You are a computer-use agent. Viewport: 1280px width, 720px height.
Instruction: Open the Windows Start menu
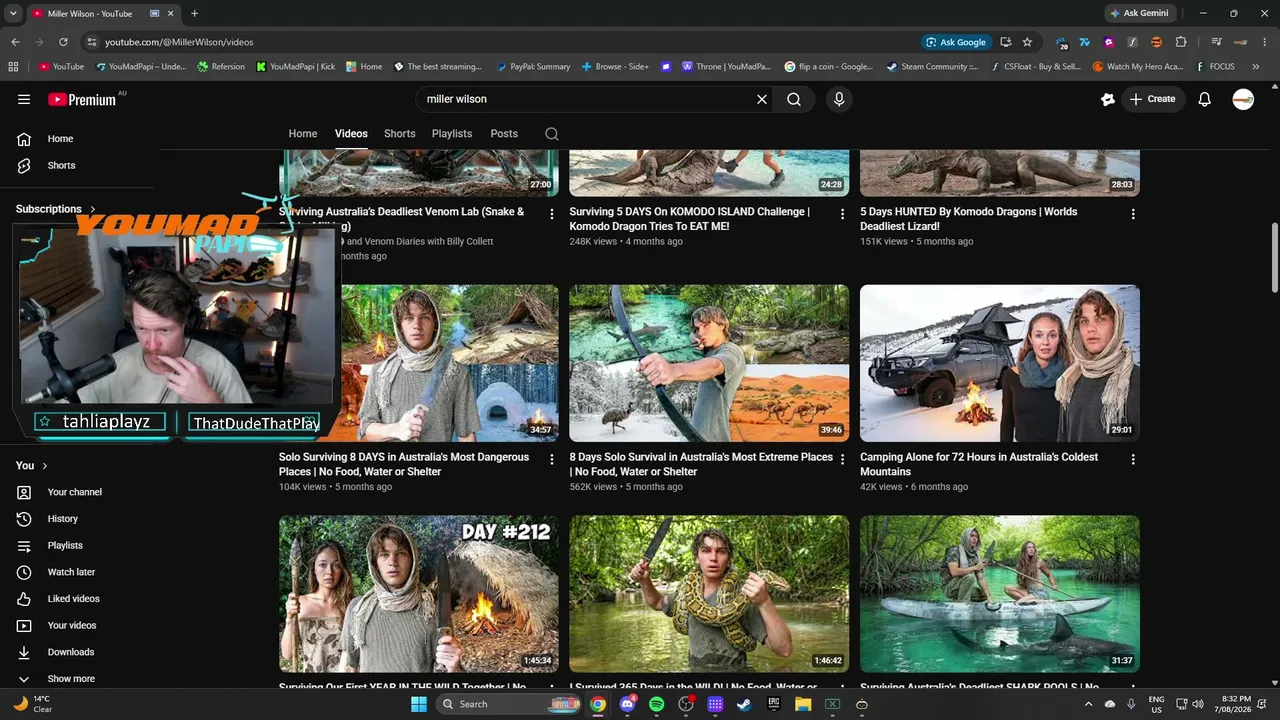click(x=419, y=704)
